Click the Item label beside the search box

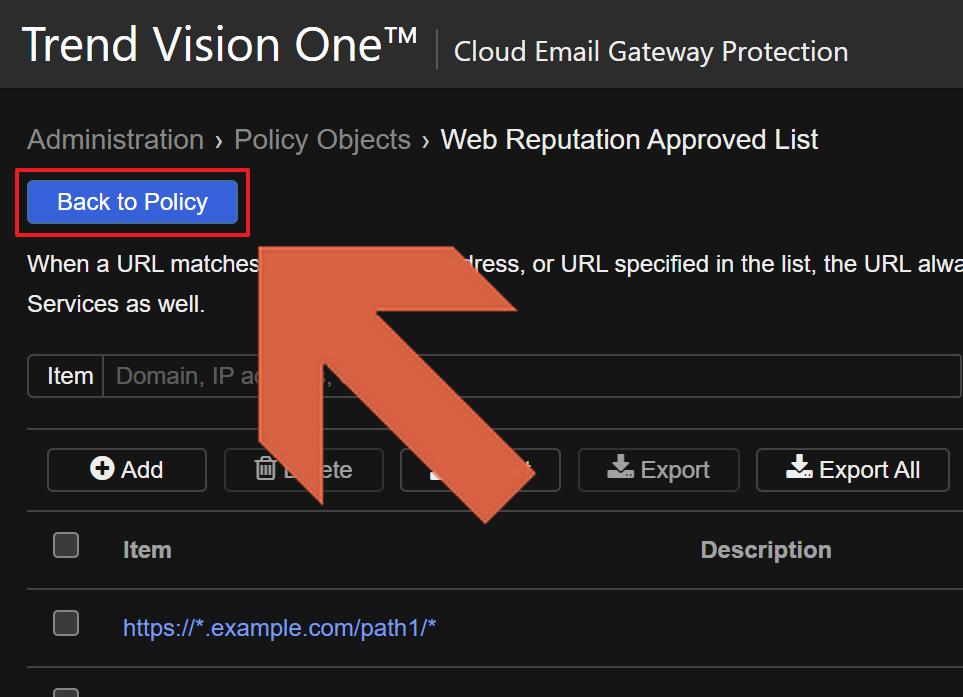point(70,376)
